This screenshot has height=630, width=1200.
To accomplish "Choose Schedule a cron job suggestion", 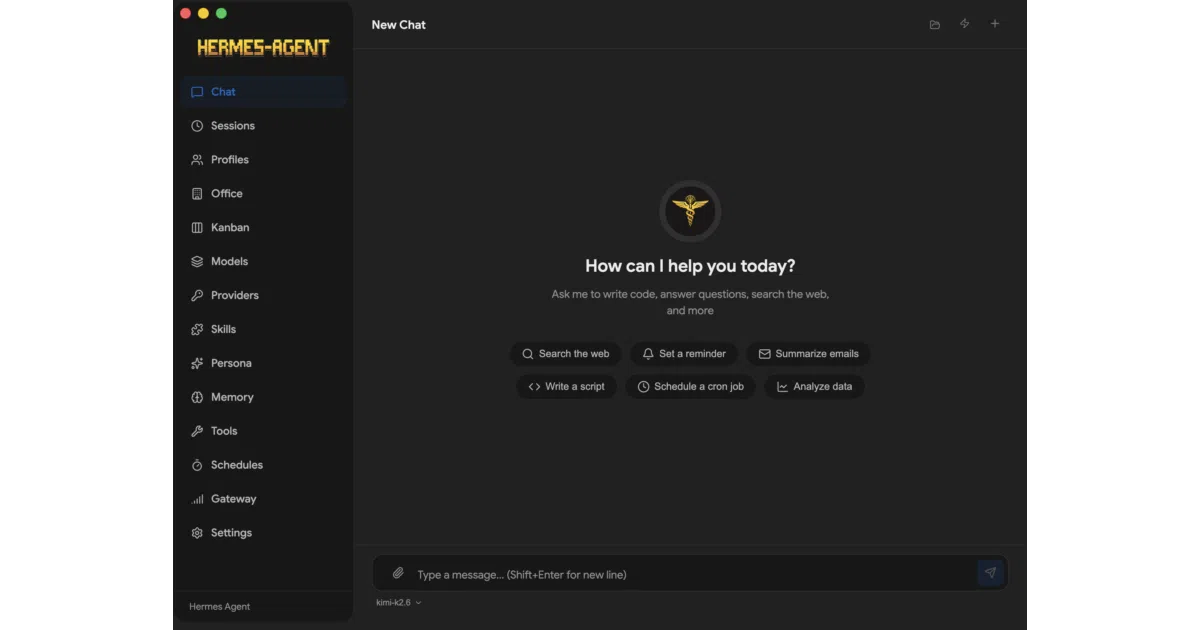I will pyautogui.click(x=691, y=387).
